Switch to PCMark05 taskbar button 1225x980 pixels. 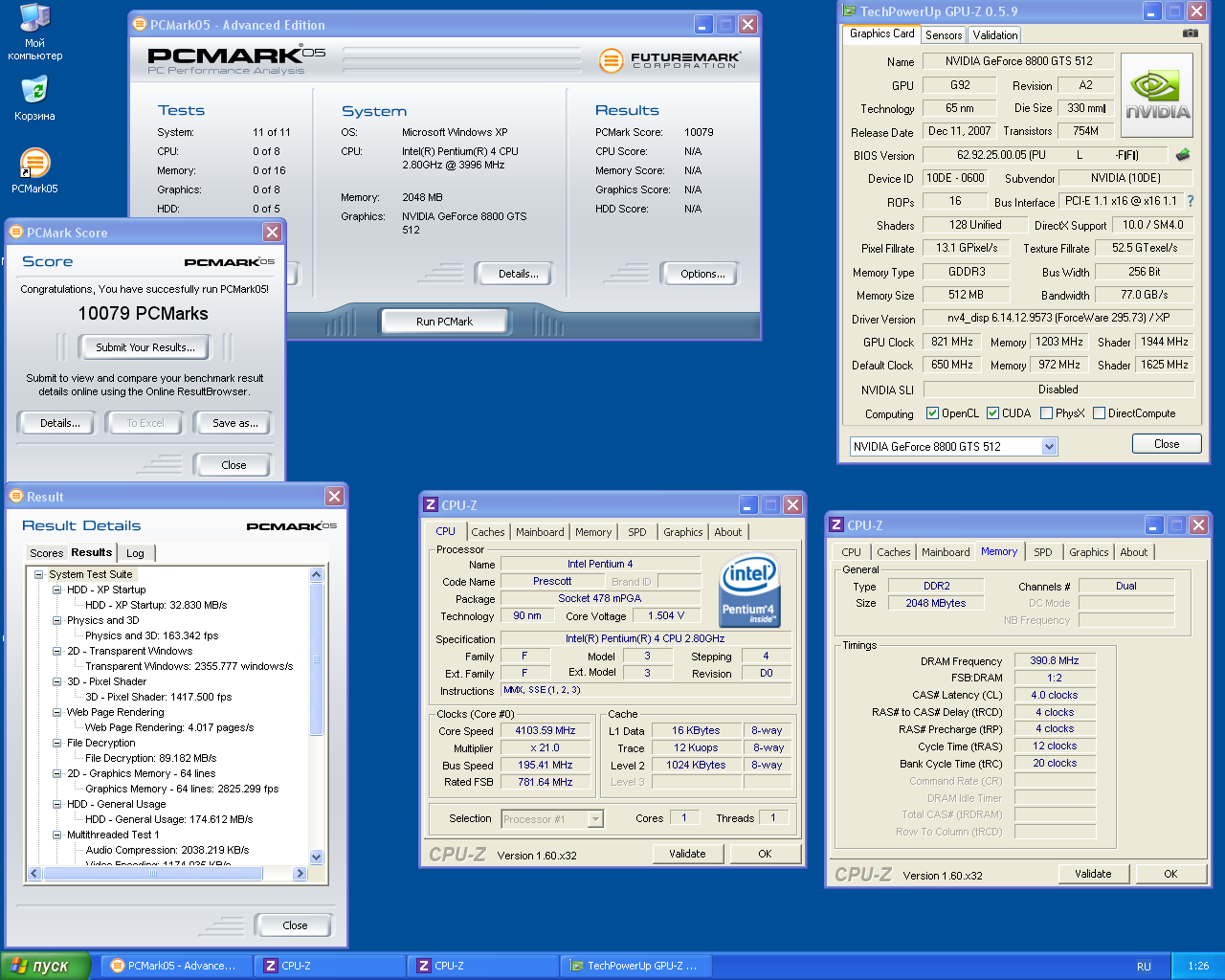pos(177,967)
